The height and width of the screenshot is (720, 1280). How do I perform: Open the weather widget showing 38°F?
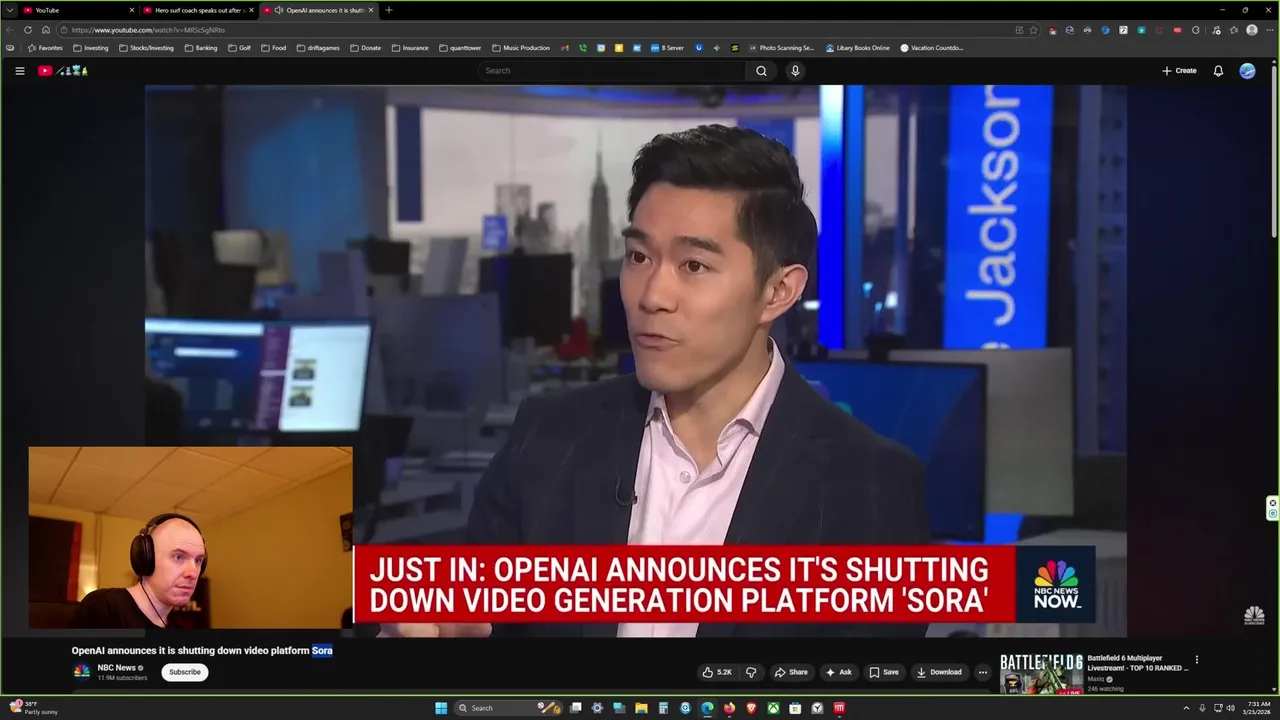(33, 708)
